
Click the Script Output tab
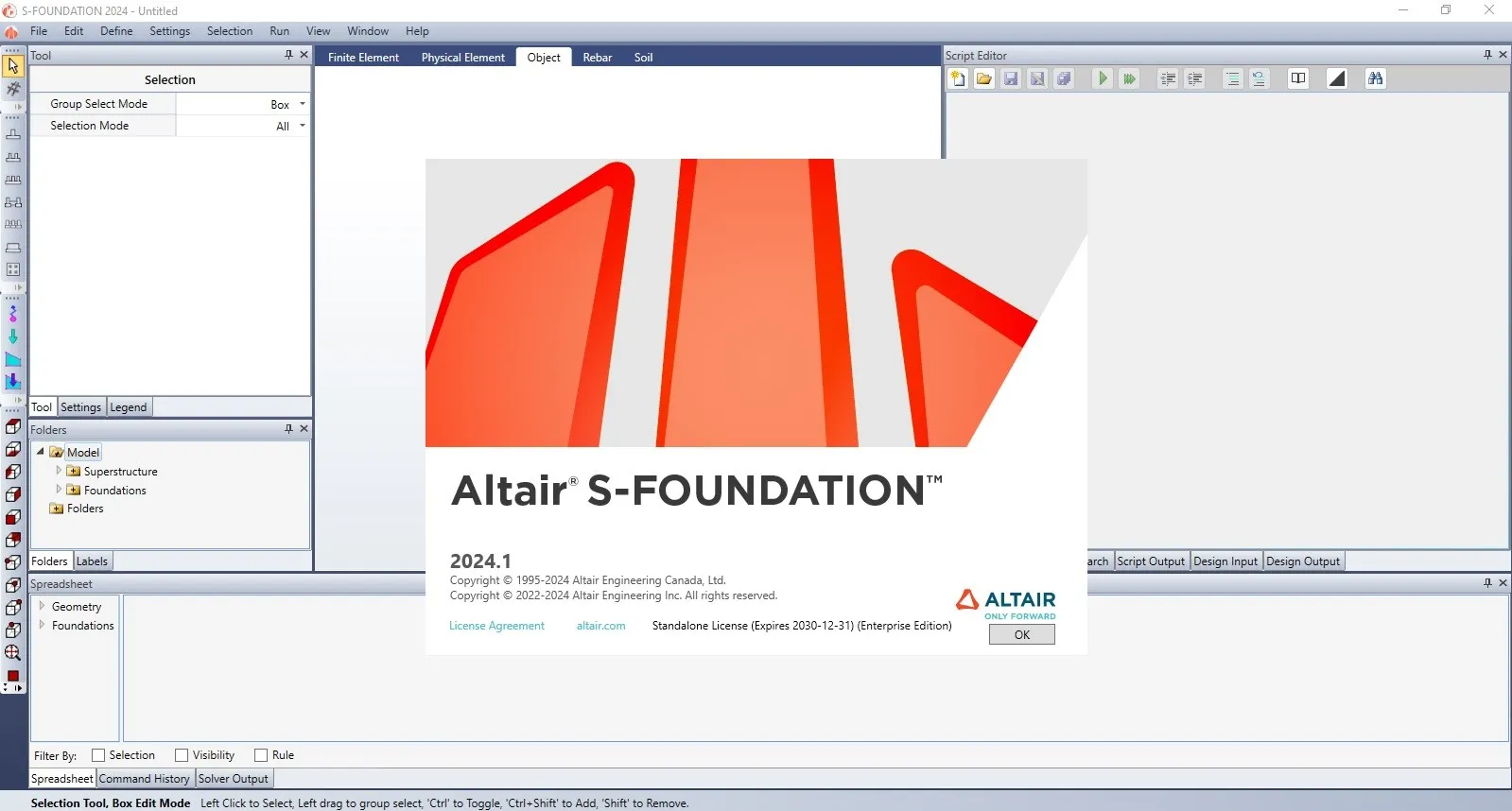tap(1151, 561)
